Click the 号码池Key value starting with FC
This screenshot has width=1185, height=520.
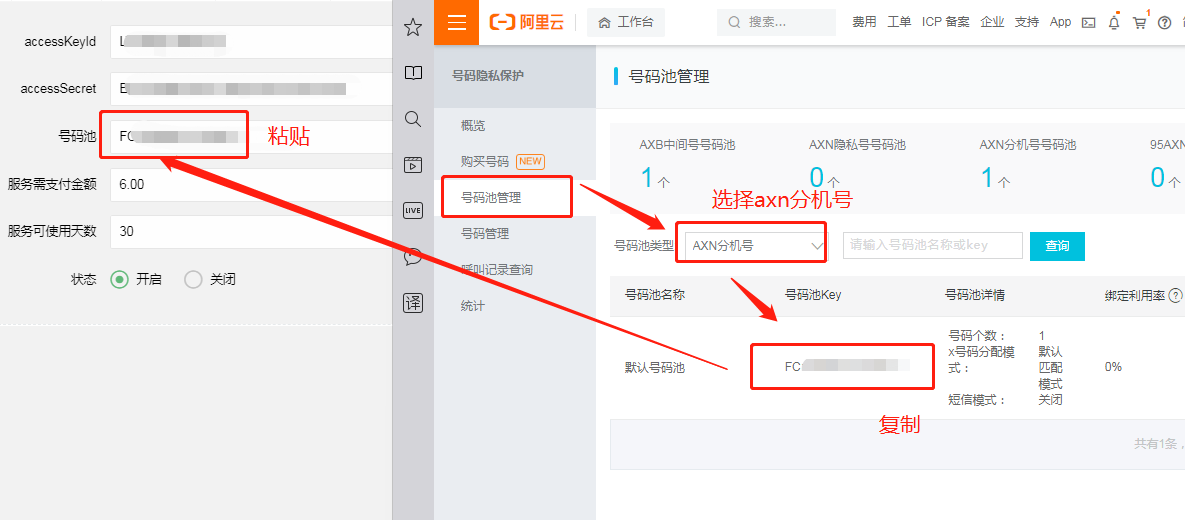click(846, 367)
